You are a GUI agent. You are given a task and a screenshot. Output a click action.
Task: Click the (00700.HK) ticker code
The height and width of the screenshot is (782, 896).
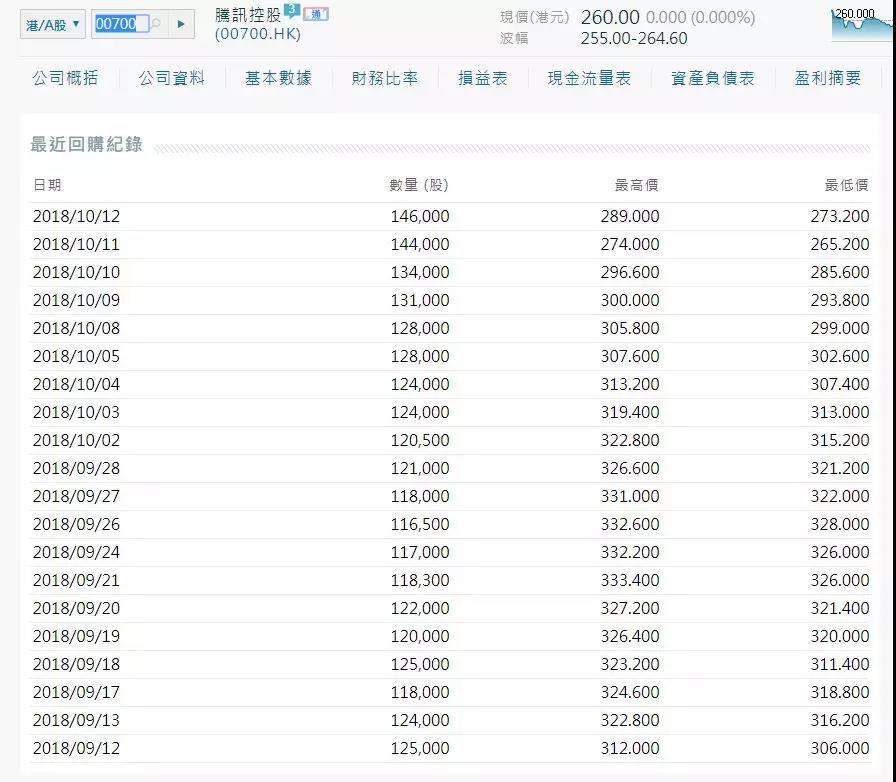[x=258, y=34]
